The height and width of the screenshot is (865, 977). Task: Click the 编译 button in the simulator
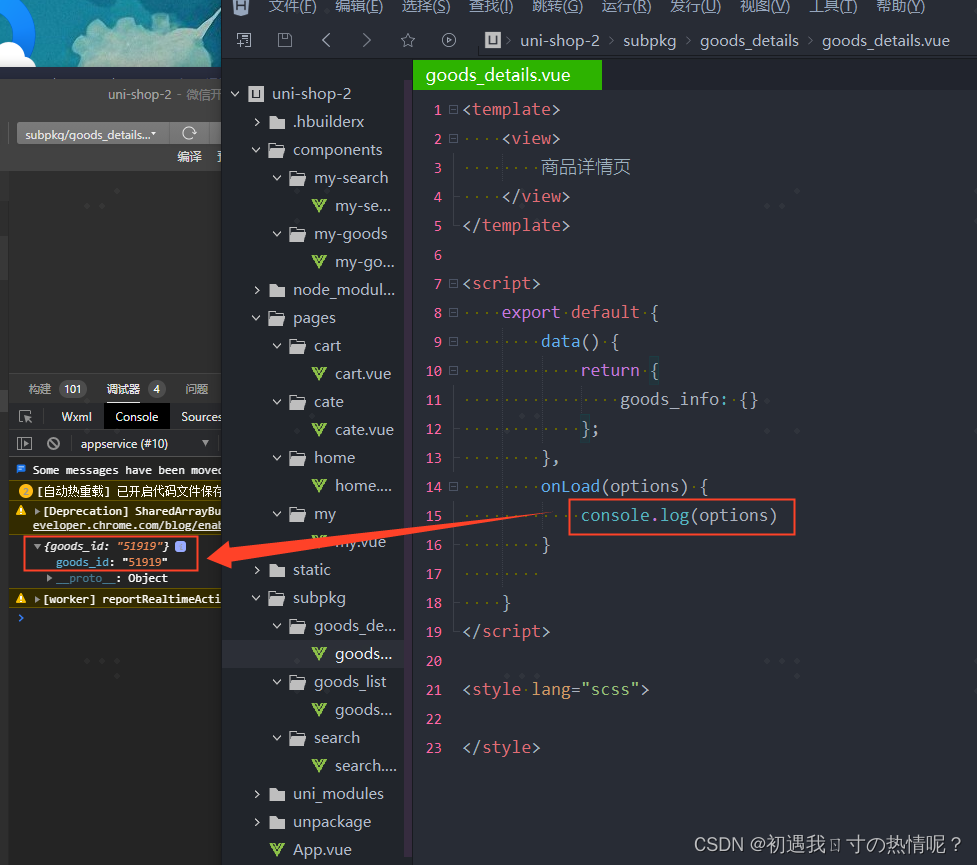(x=189, y=156)
